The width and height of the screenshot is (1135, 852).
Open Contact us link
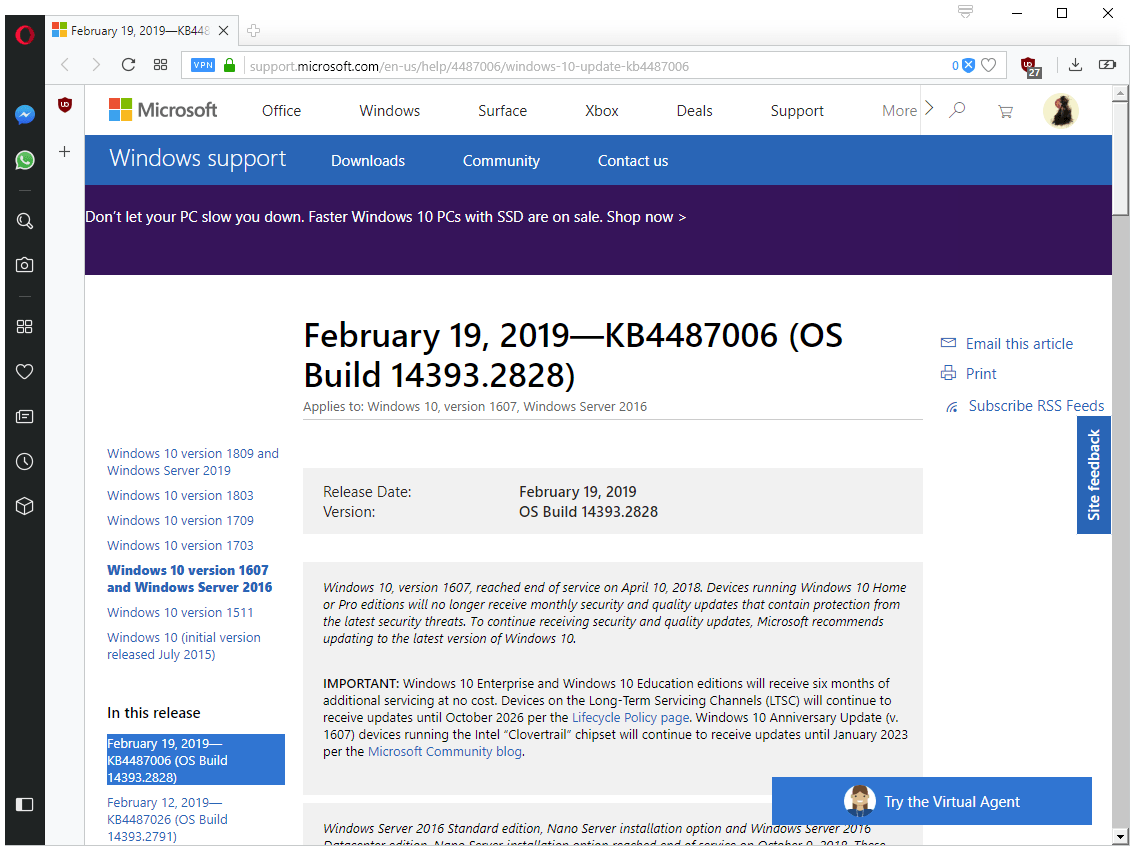coord(633,161)
